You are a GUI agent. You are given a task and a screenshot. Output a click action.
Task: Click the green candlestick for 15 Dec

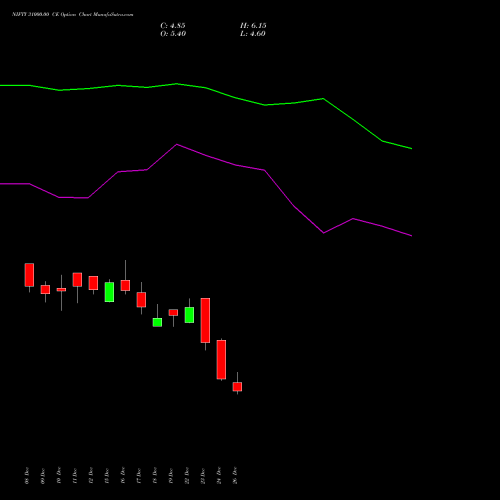(109, 292)
